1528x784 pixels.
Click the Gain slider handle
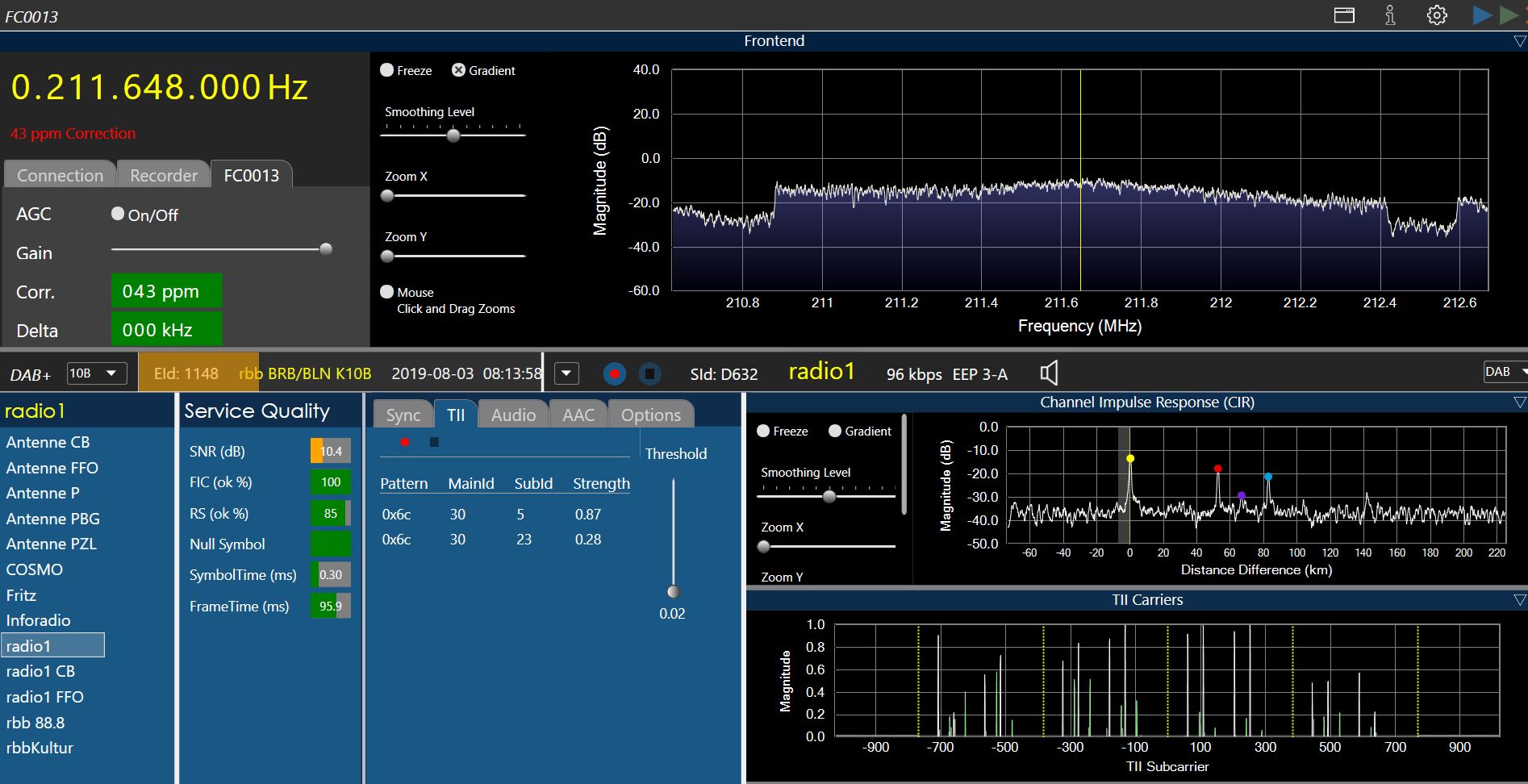click(x=326, y=249)
